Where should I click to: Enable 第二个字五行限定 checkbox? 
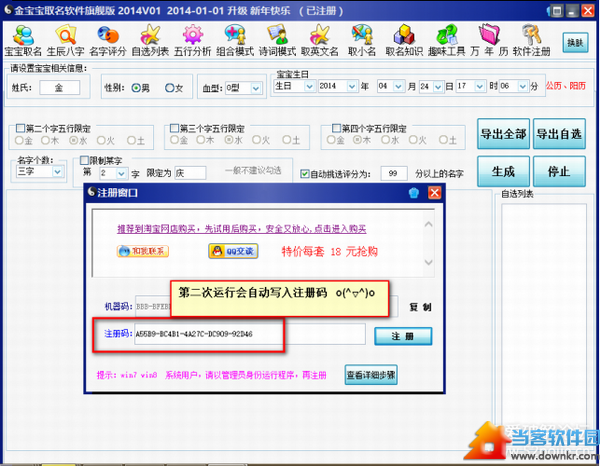(x=20, y=128)
